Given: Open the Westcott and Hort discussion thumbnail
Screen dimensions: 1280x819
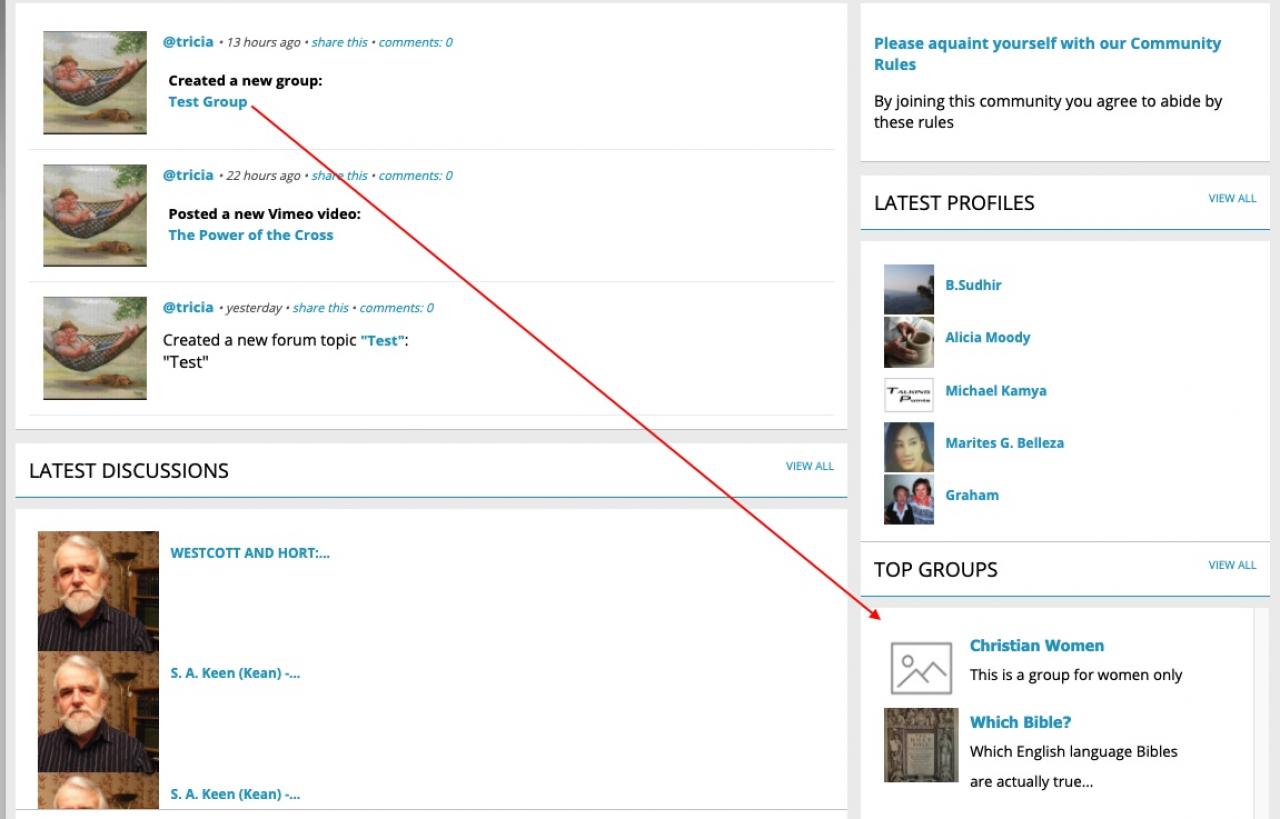Looking at the screenshot, I should (x=98, y=591).
